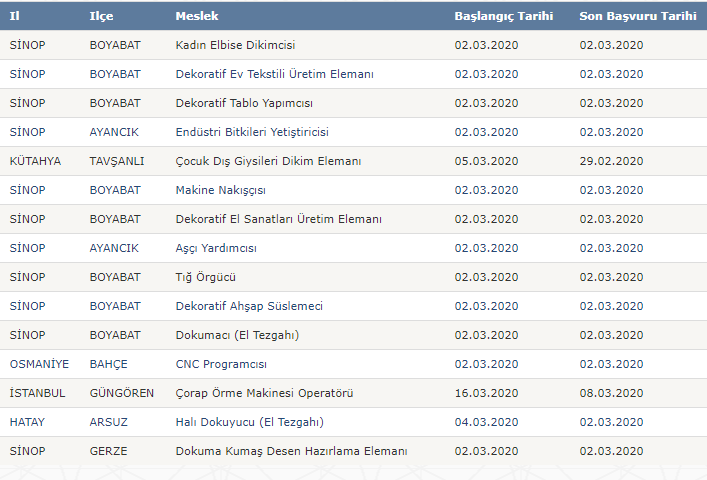
Task: Select the Başlangıç Tarihi column header
Action: tap(501, 16)
